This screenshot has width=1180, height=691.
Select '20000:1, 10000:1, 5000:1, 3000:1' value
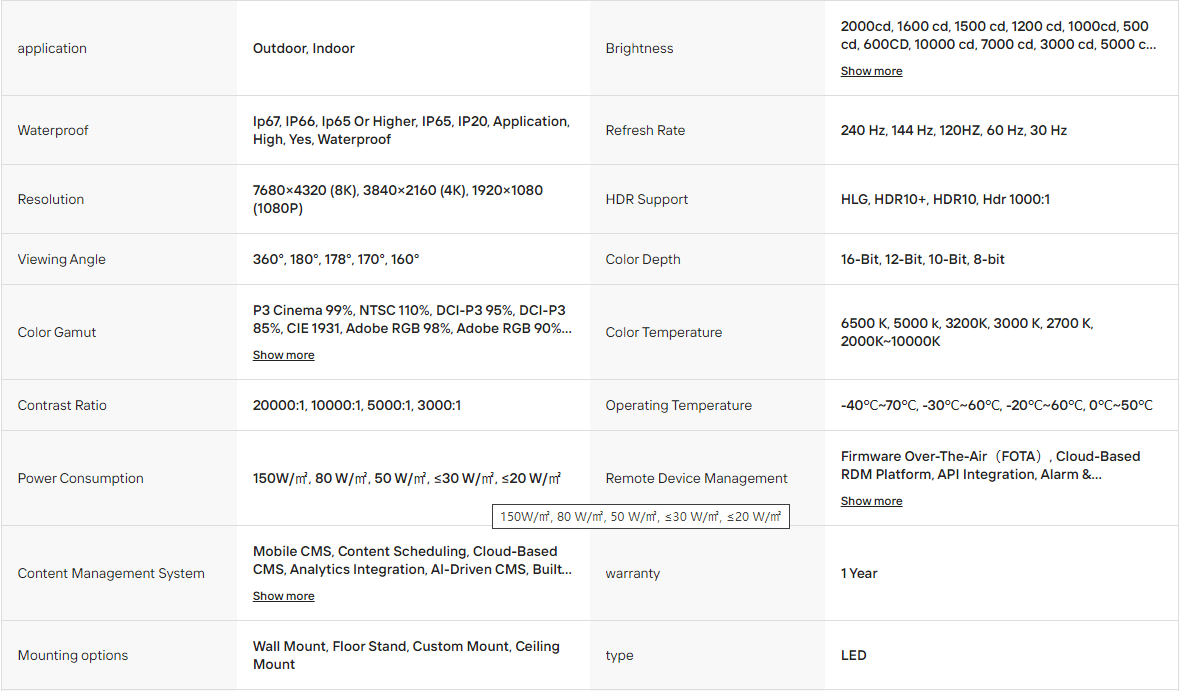[x=357, y=405]
